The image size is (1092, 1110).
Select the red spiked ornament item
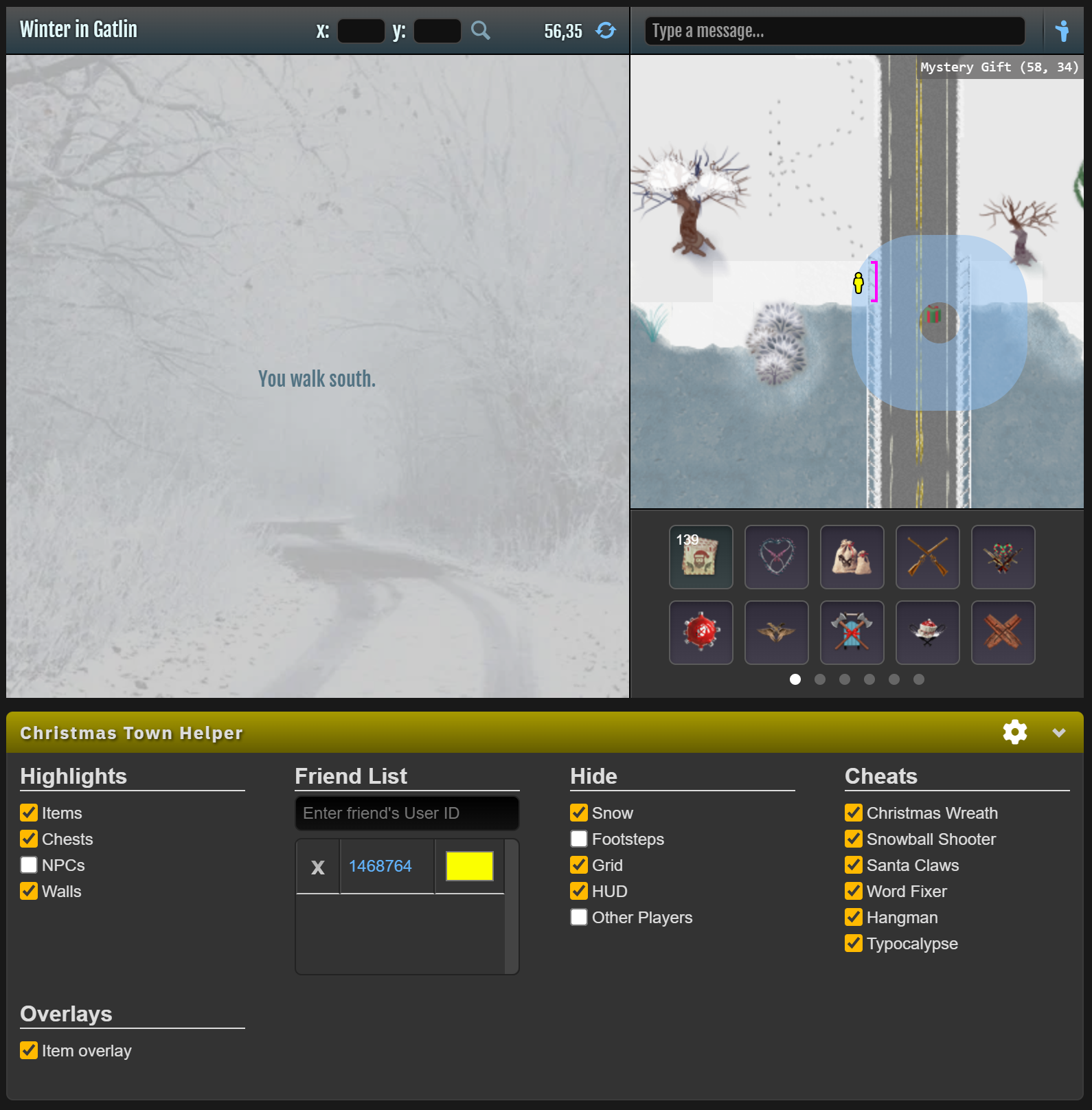701,633
